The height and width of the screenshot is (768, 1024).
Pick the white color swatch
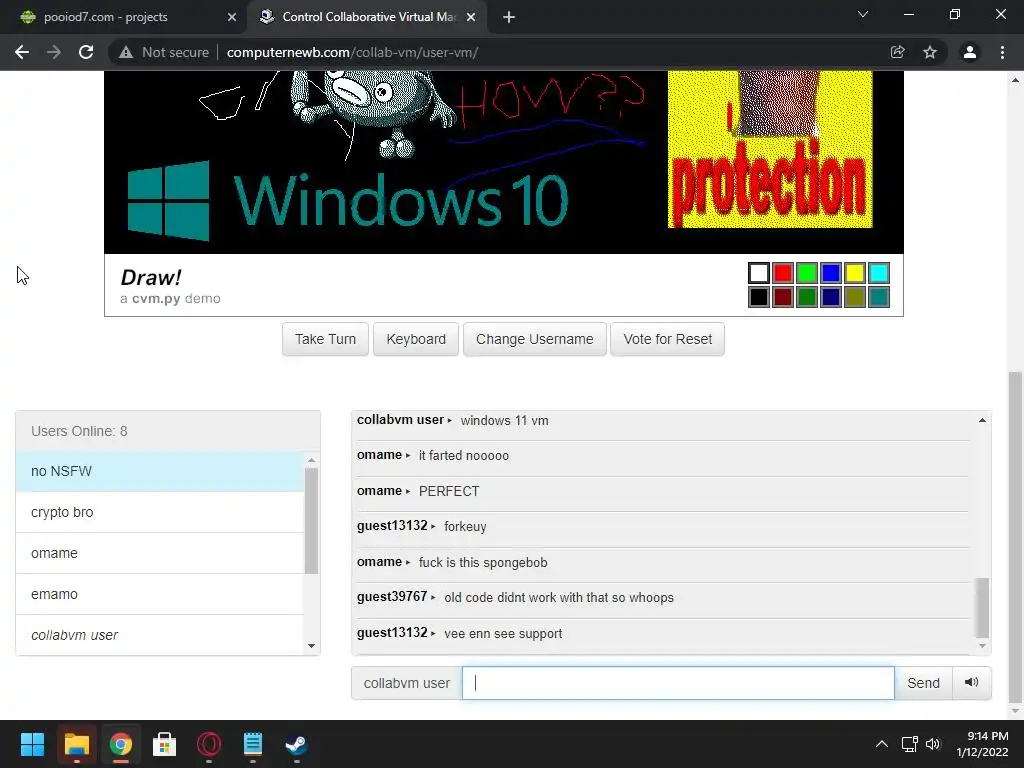[759, 272]
